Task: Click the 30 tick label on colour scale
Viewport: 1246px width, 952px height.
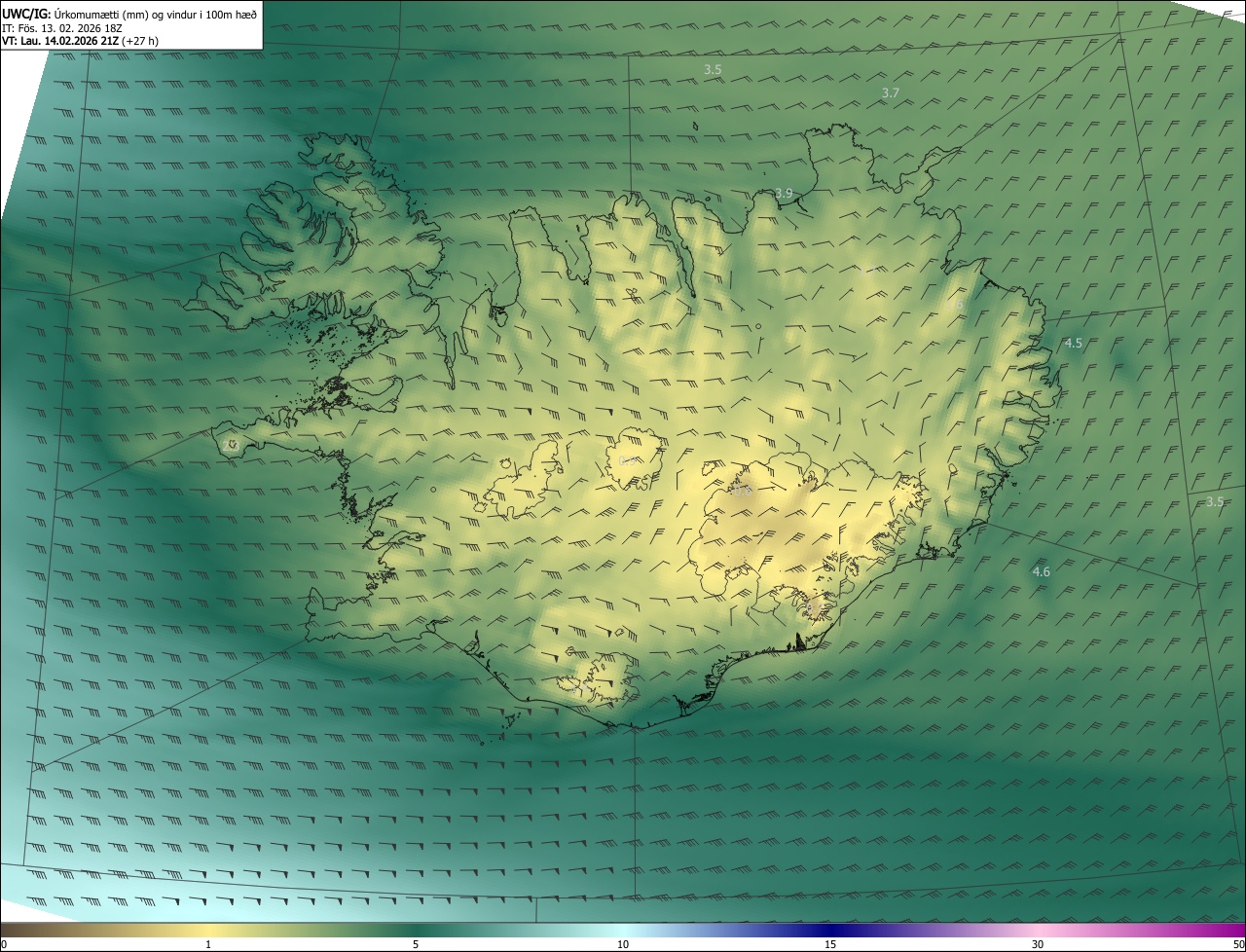Action: (x=1038, y=944)
